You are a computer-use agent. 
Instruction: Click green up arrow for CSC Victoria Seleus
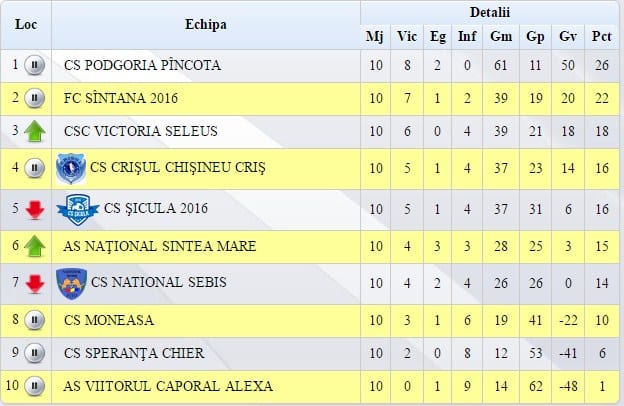click(x=35, y=131)
